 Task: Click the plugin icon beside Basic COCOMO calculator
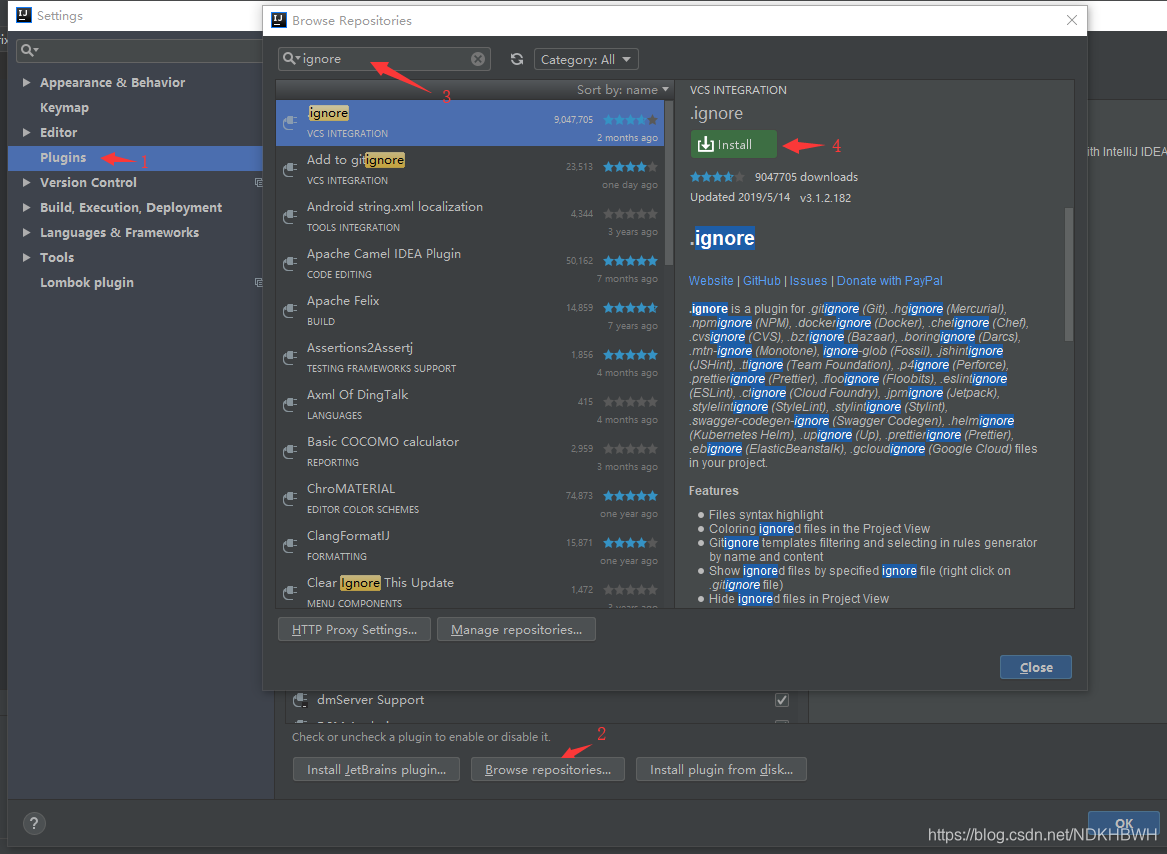290,451
